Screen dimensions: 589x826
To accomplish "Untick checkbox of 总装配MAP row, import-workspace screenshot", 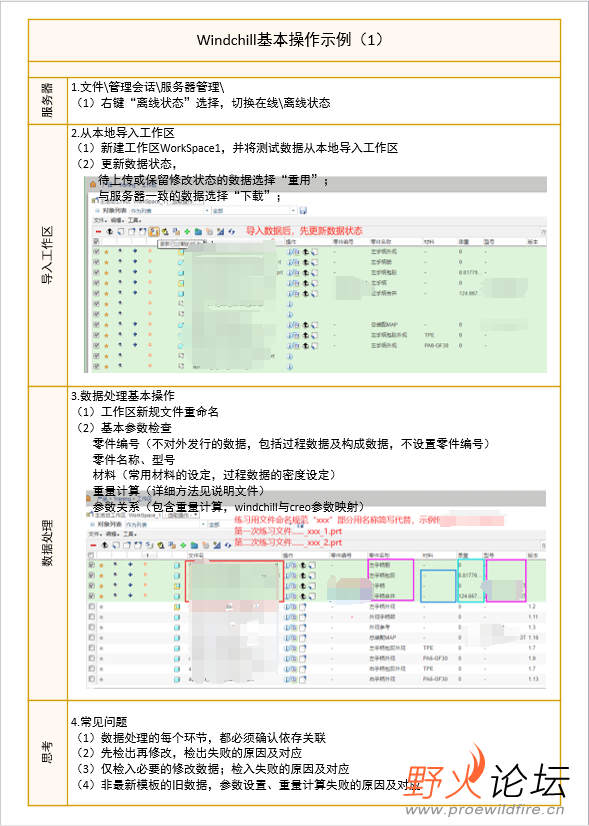I will click(x=96, y=324).
